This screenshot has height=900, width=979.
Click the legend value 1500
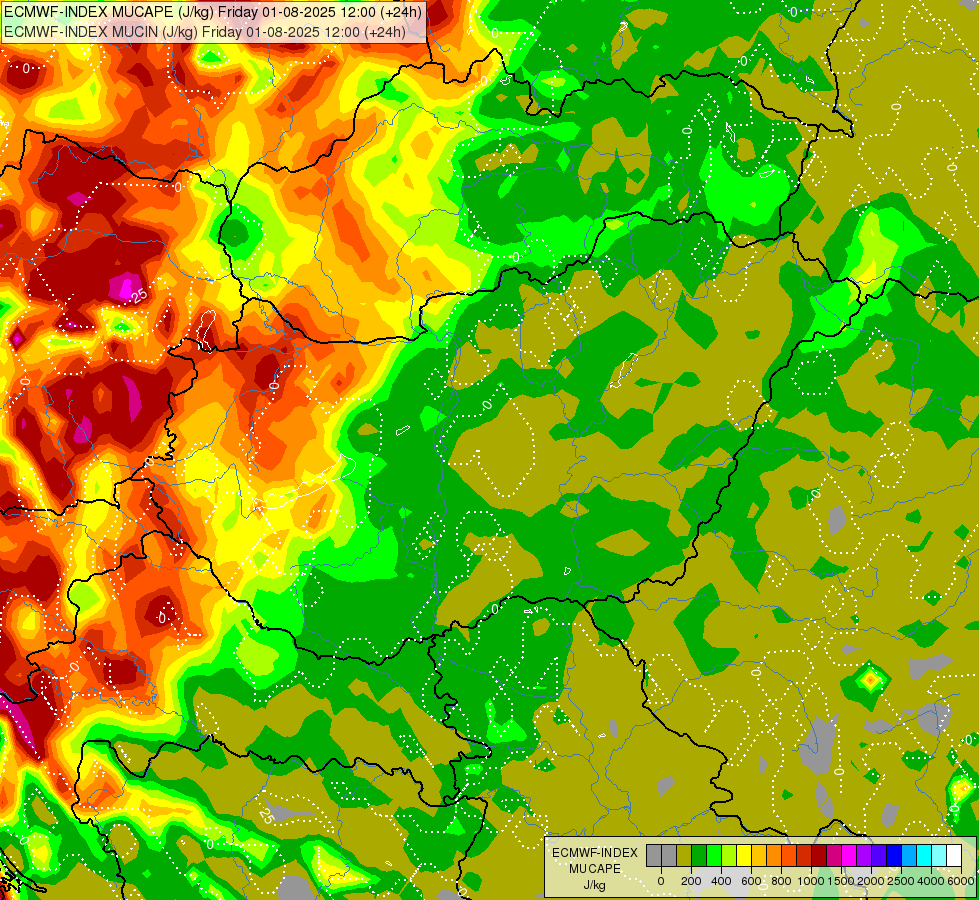click(841, 881)
